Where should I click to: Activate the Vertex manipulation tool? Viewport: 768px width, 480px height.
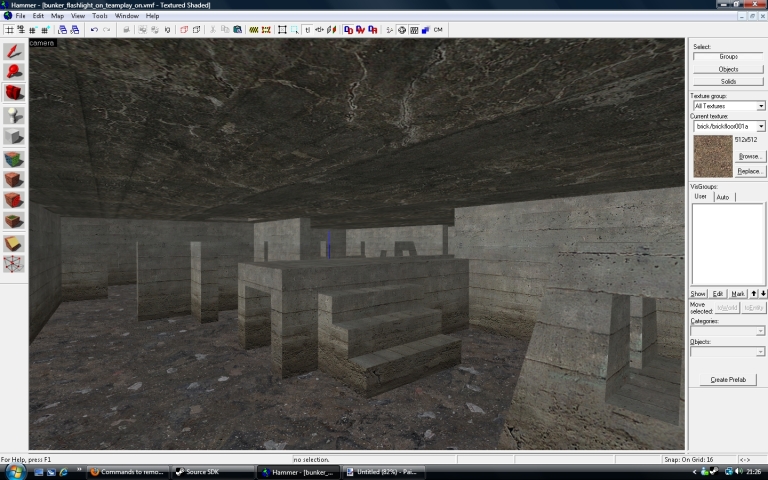pos(14,264)
